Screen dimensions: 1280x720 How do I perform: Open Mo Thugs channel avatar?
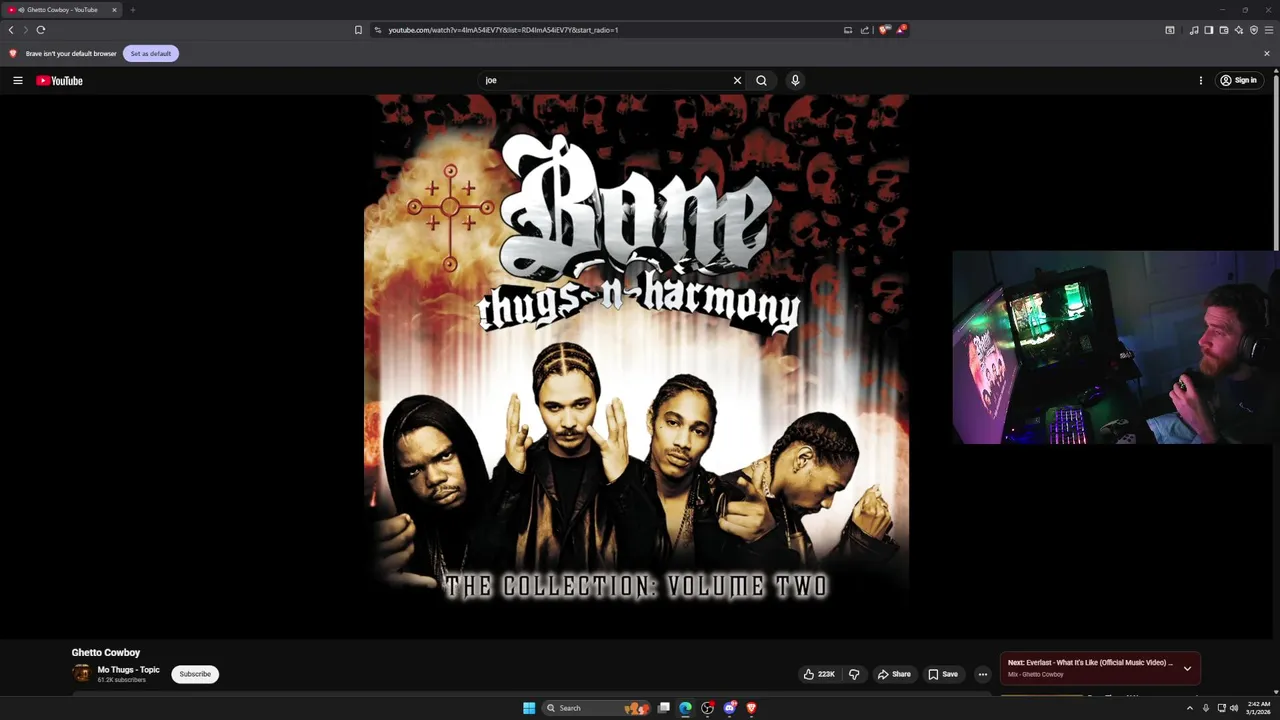81,674
